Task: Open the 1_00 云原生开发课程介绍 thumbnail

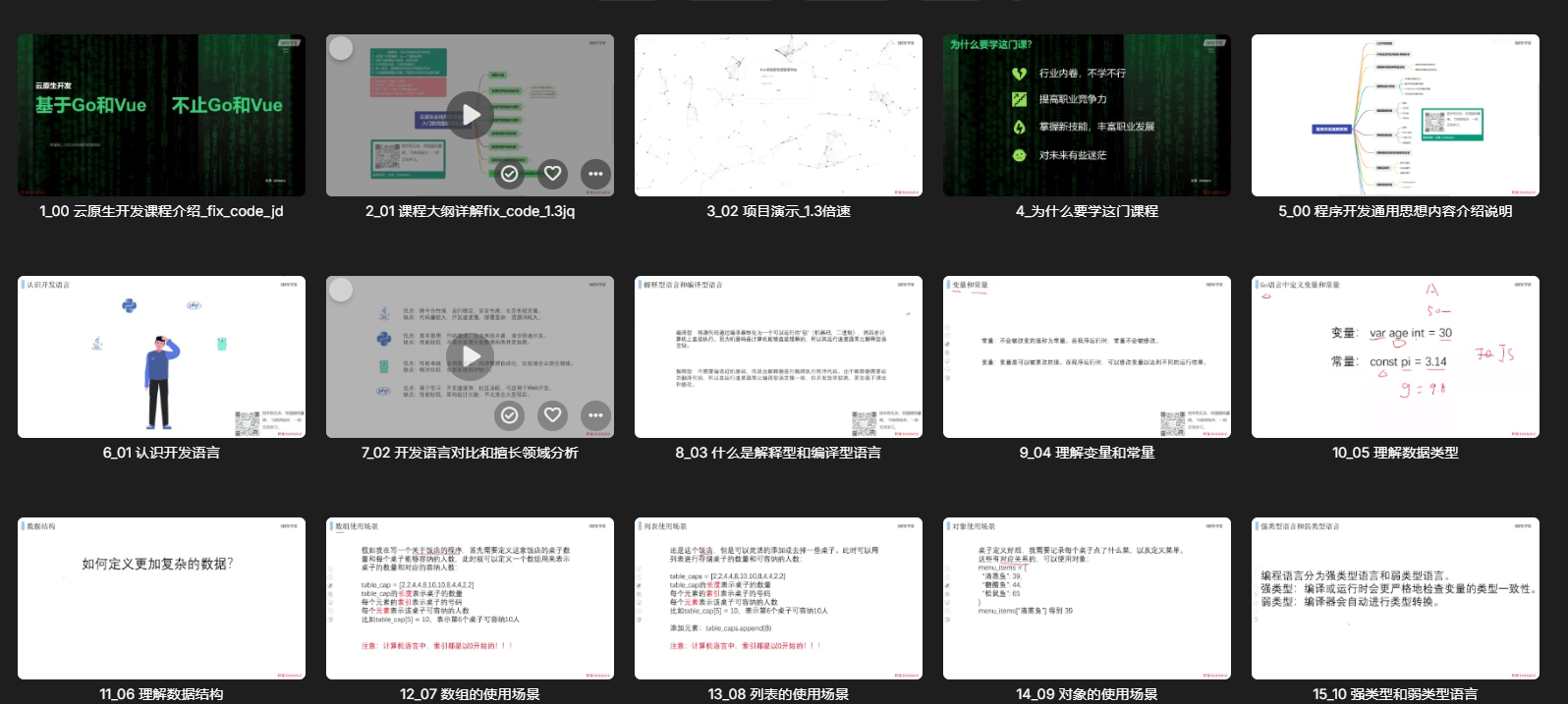Action: 161,116
